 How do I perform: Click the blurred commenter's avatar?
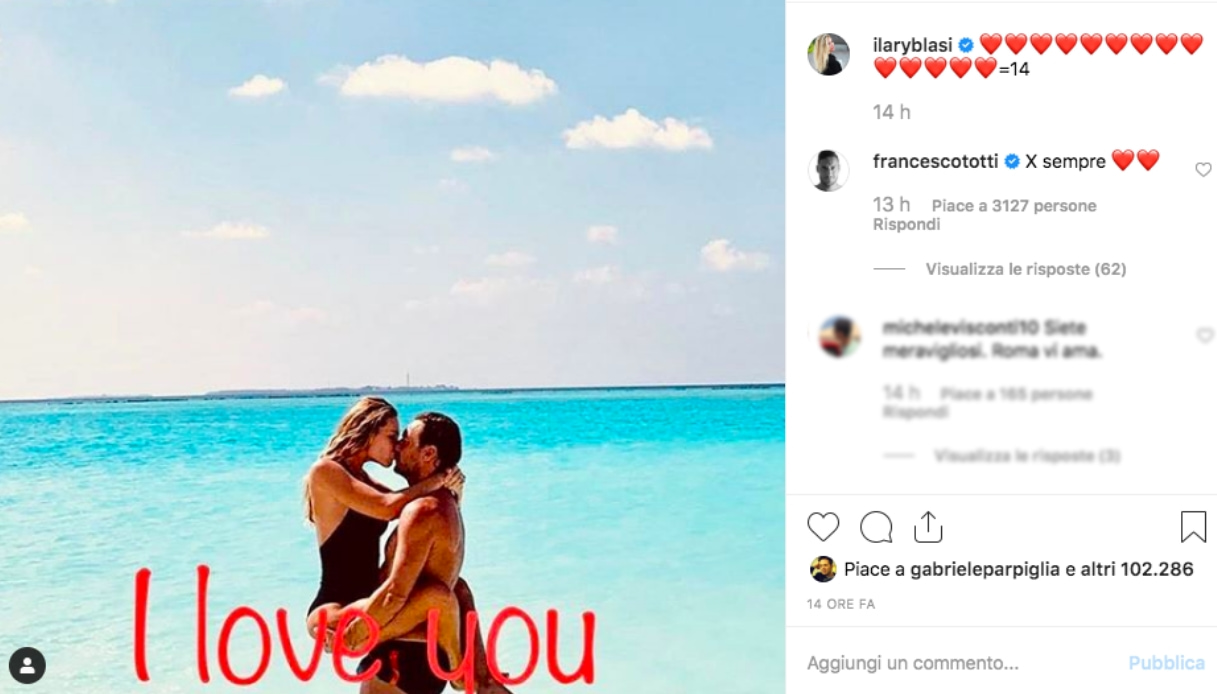[x=838, y=336]
